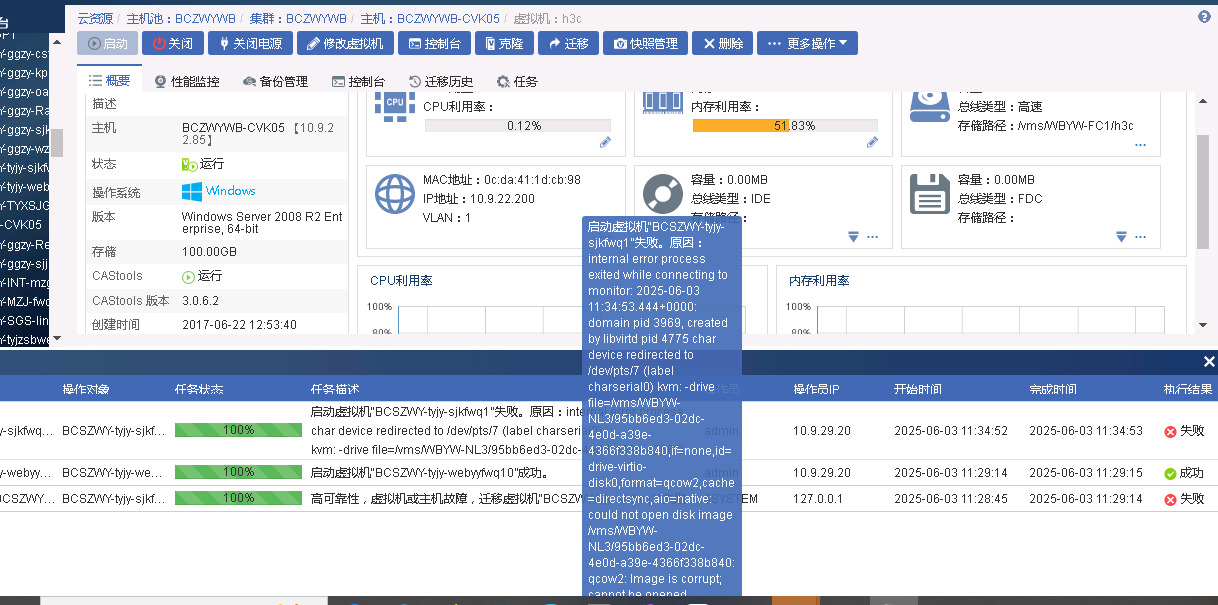Switch to the 迁移历史 tab
Screen dimensions: 1218x605
coord(441,81)
